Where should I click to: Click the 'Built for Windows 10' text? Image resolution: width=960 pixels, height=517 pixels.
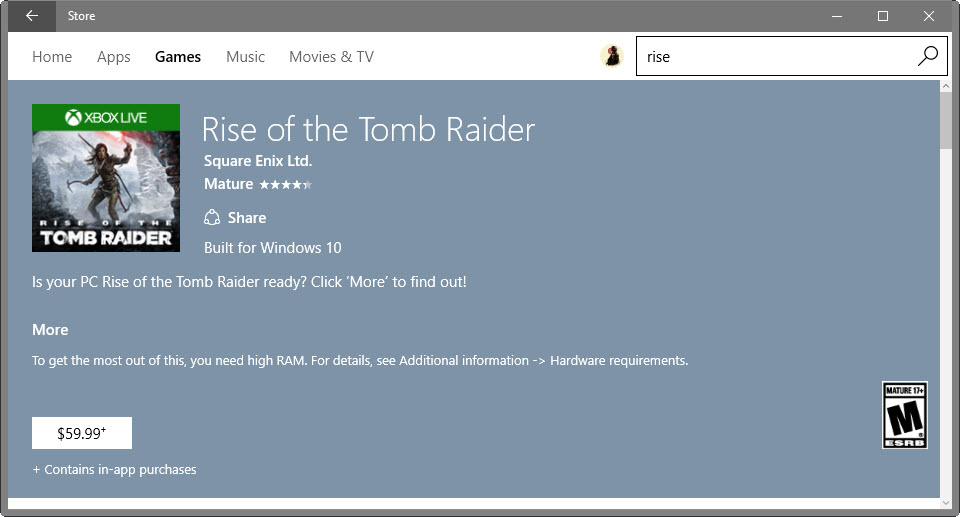tap(272, 247)
